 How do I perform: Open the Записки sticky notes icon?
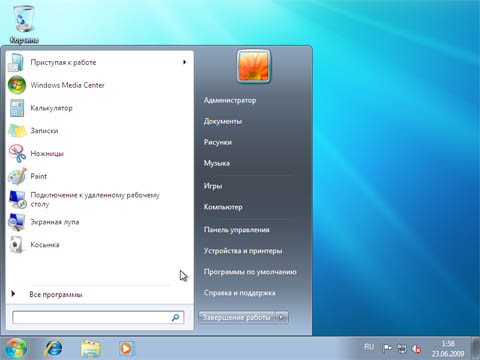point(17,131)
